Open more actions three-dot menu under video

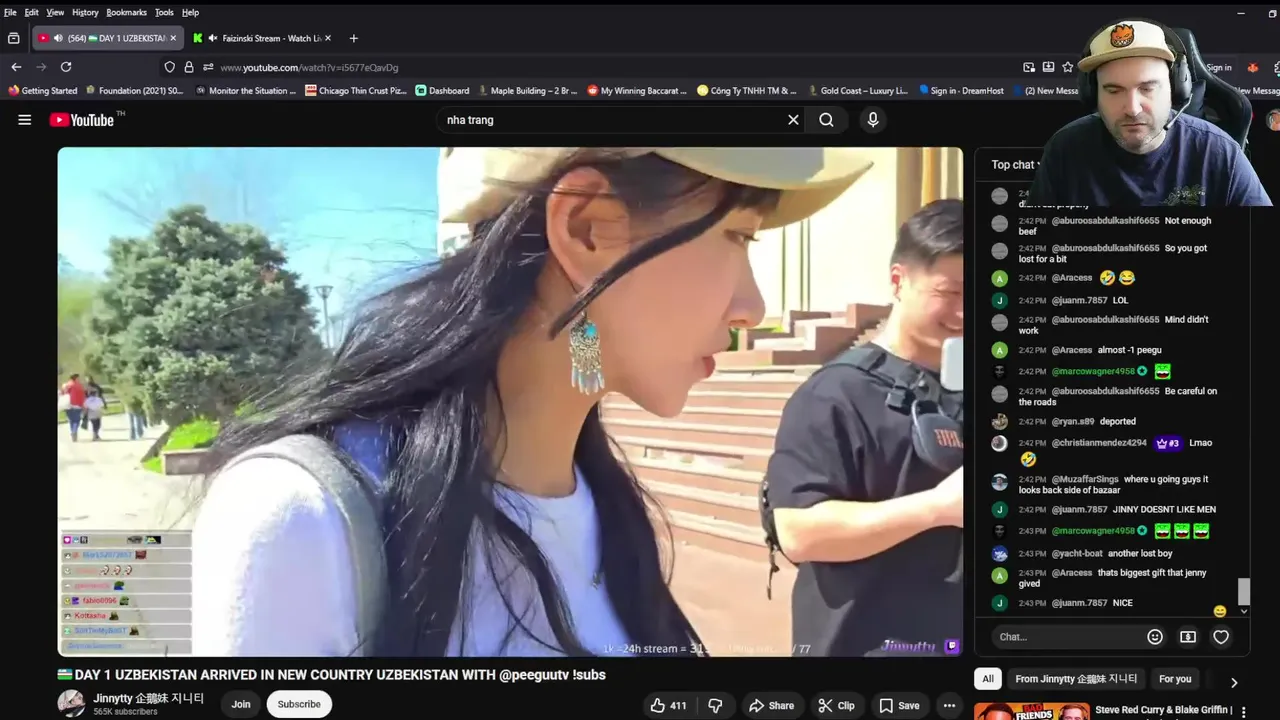point(949,705)
